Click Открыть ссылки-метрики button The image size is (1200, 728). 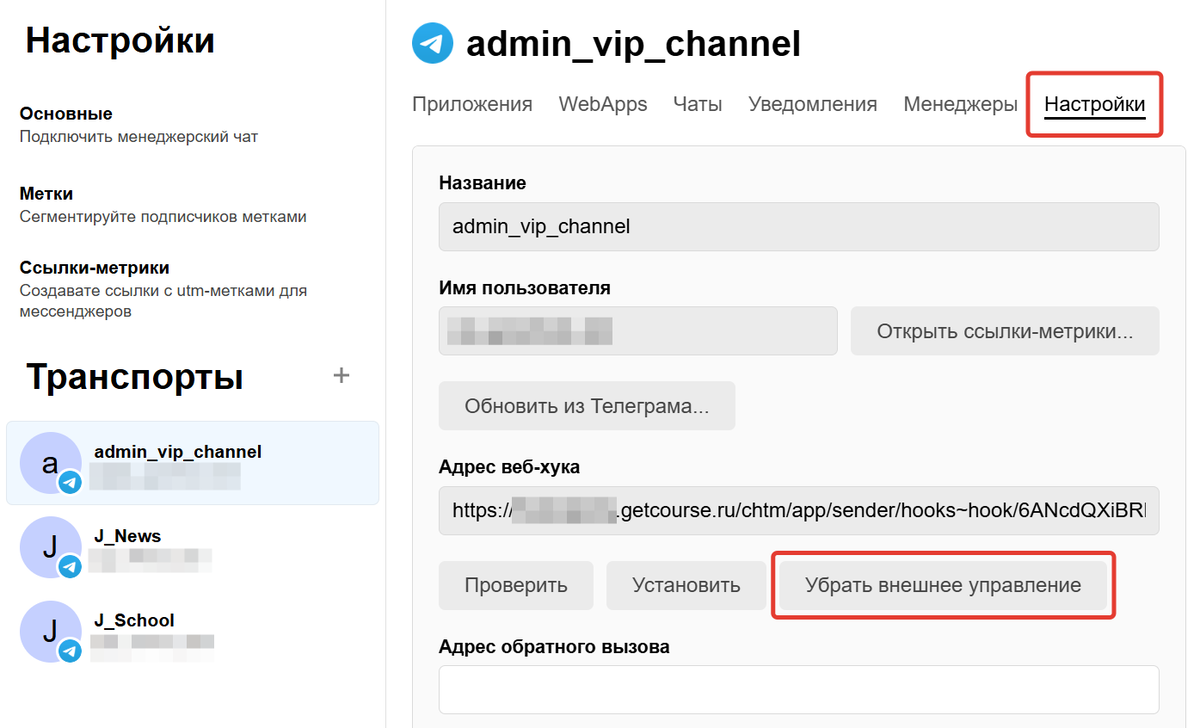[1005, 331]
